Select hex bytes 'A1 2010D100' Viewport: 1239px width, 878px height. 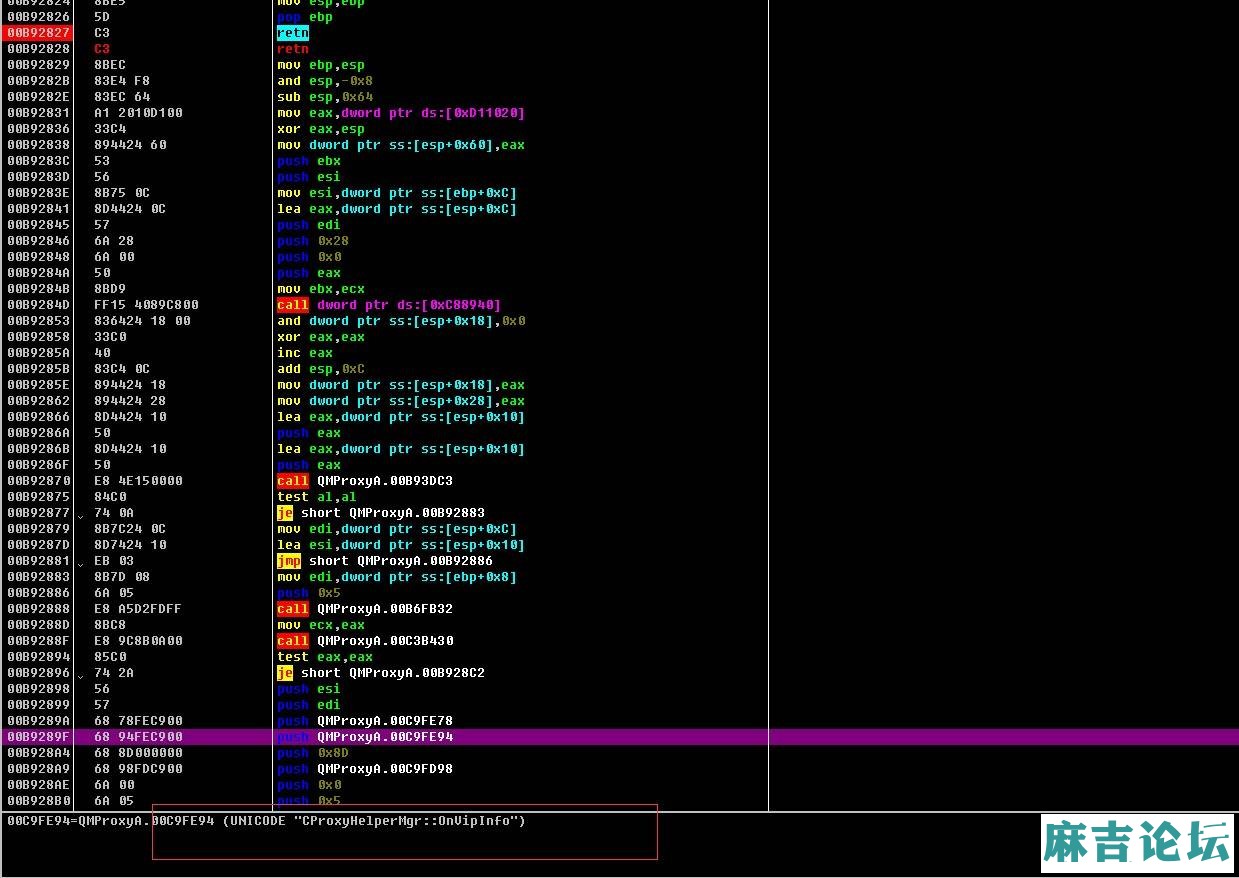(138, 113)
